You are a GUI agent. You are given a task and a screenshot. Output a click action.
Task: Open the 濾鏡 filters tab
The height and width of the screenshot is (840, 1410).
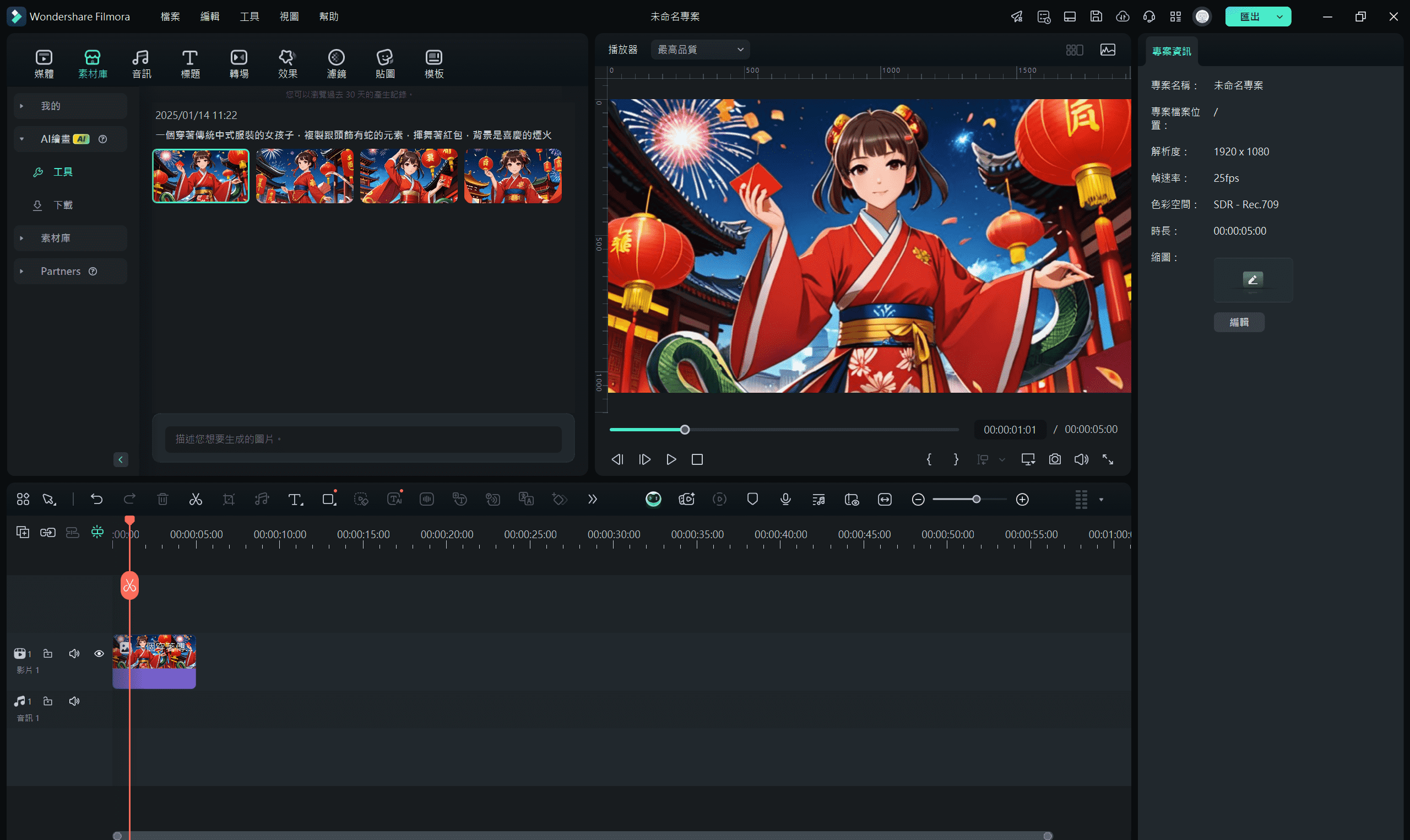(x=337, y=64)
